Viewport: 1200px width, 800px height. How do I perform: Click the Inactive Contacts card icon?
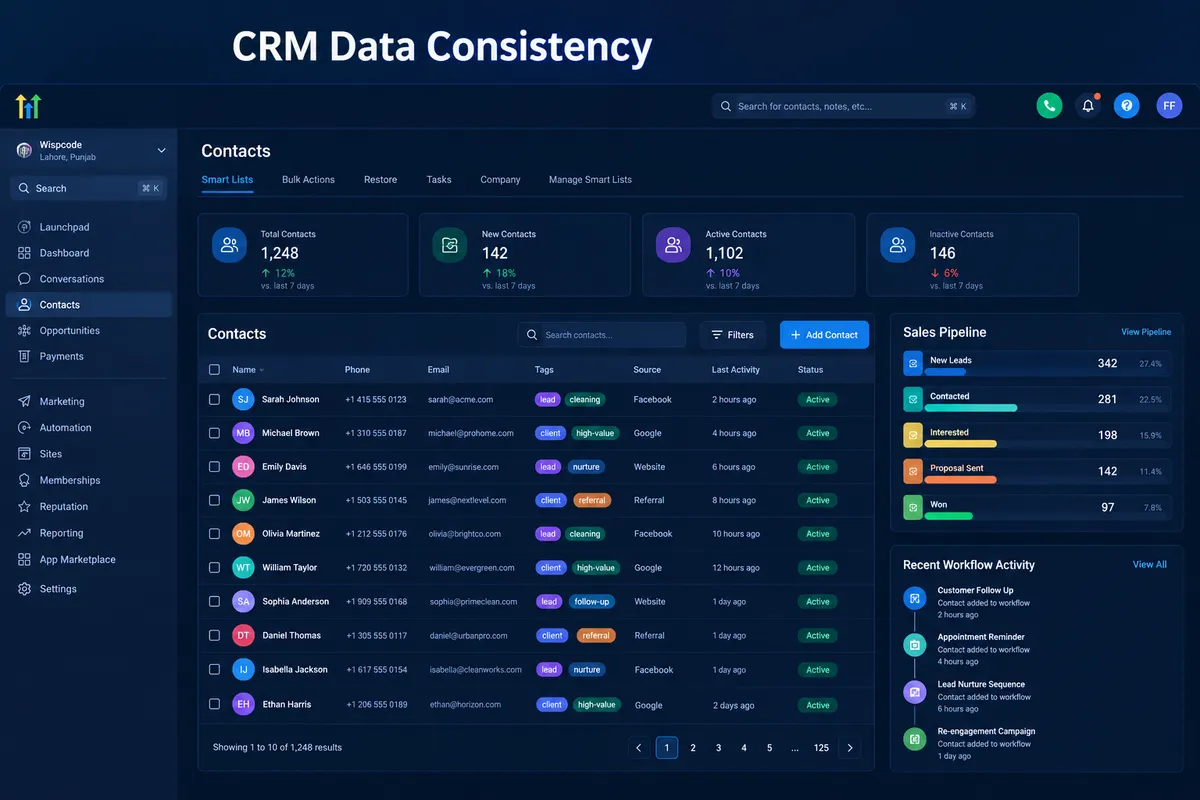point(897,245)
